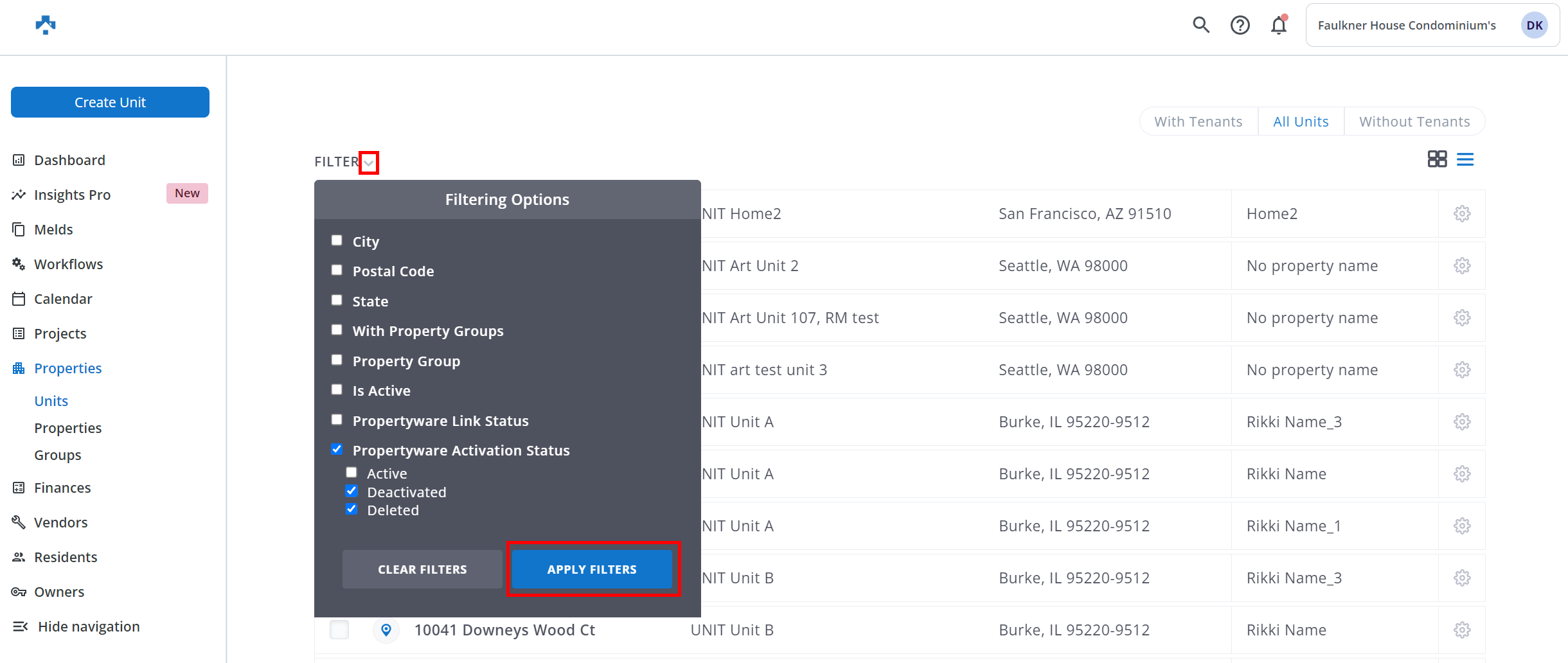Enable the City filter checkbox
The image size is (1568, 663).
(x=337, y=241)
